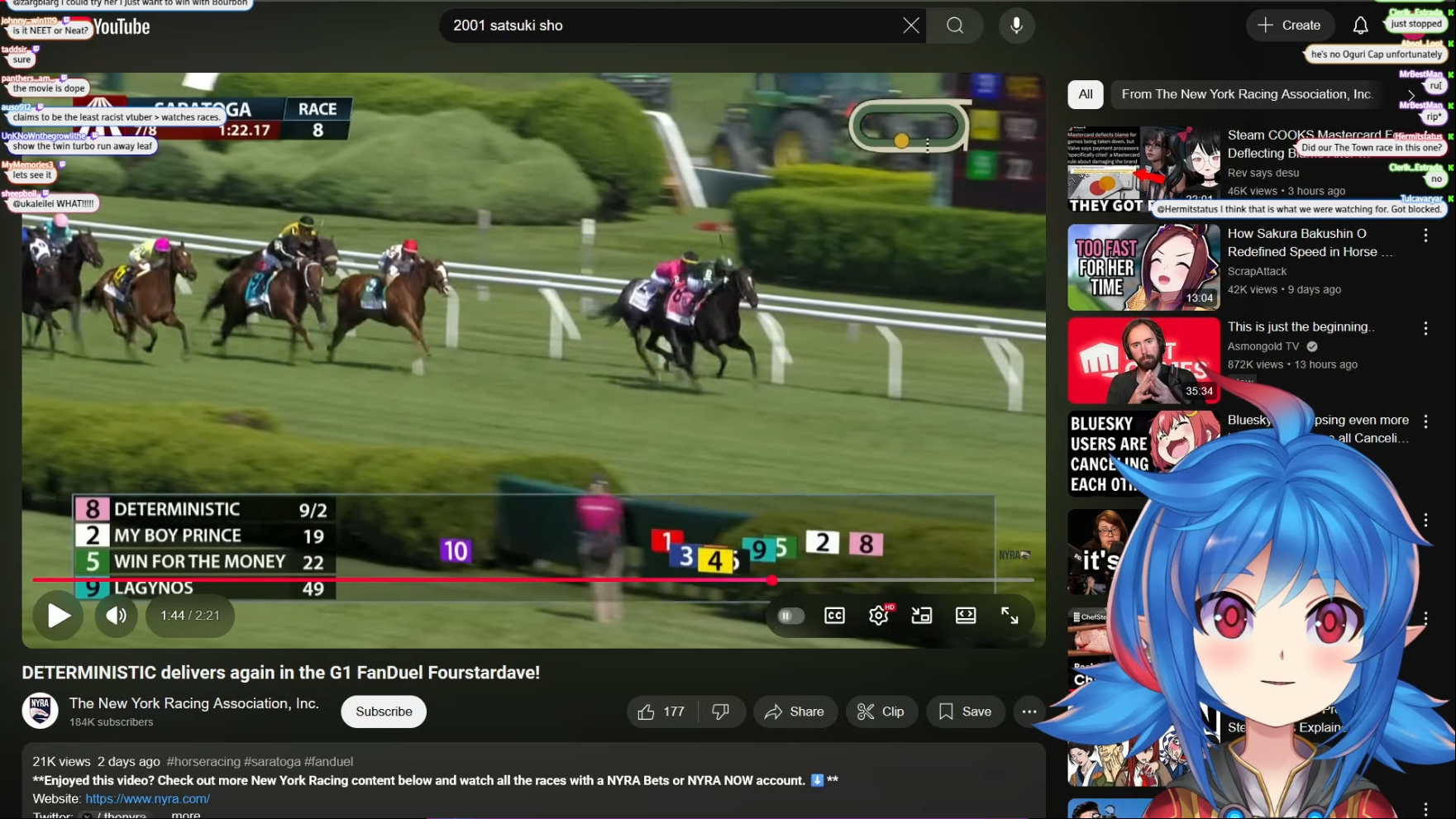Open more actions ellipsis menu
Screen dimensions: 1456x819
1029,712
